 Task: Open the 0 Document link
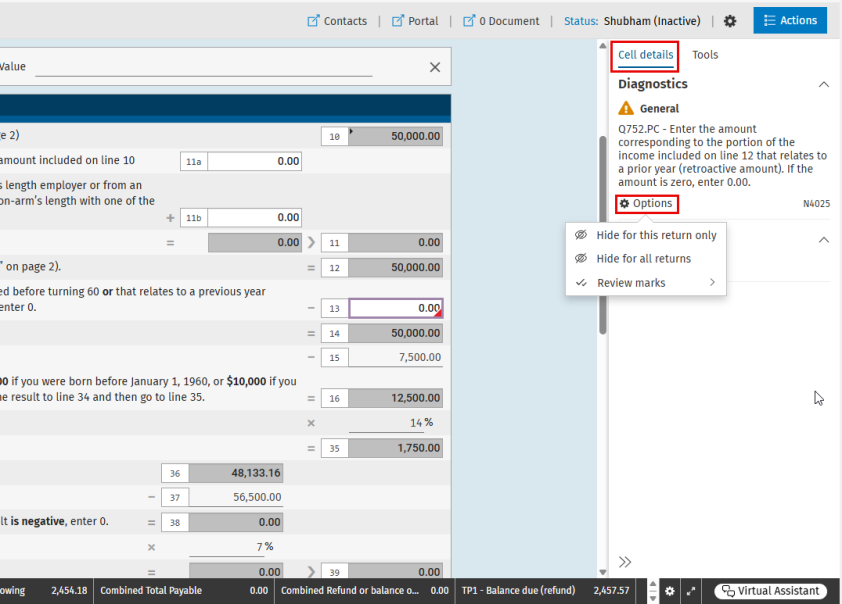point(469,21)
